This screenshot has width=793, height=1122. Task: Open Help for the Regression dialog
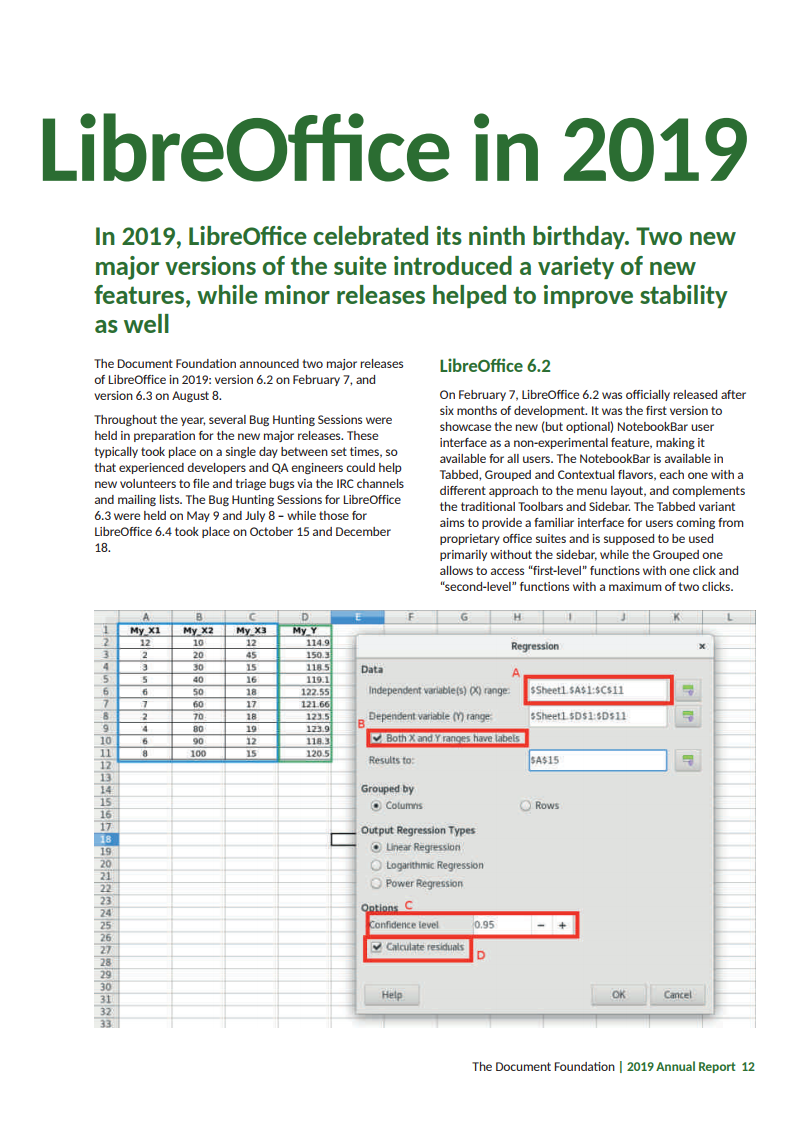391,994
